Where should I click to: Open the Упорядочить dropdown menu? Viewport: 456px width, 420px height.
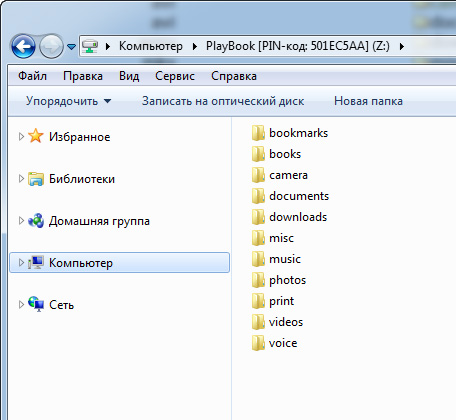pos(69,101)
